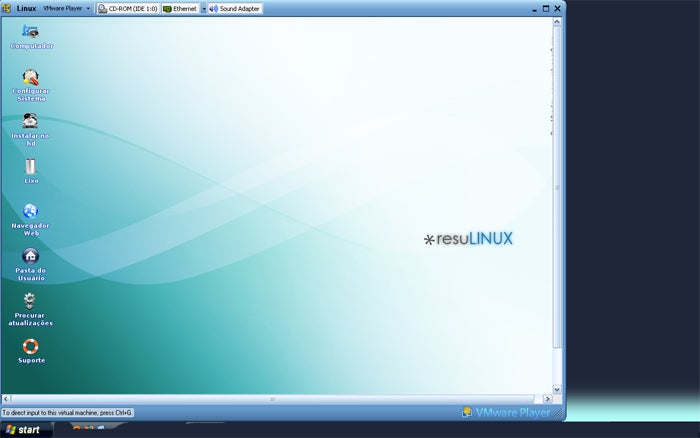Toggle the CD-ROM (IDE 1:0) device
This screenshot has height=438, width=700.
128,8
